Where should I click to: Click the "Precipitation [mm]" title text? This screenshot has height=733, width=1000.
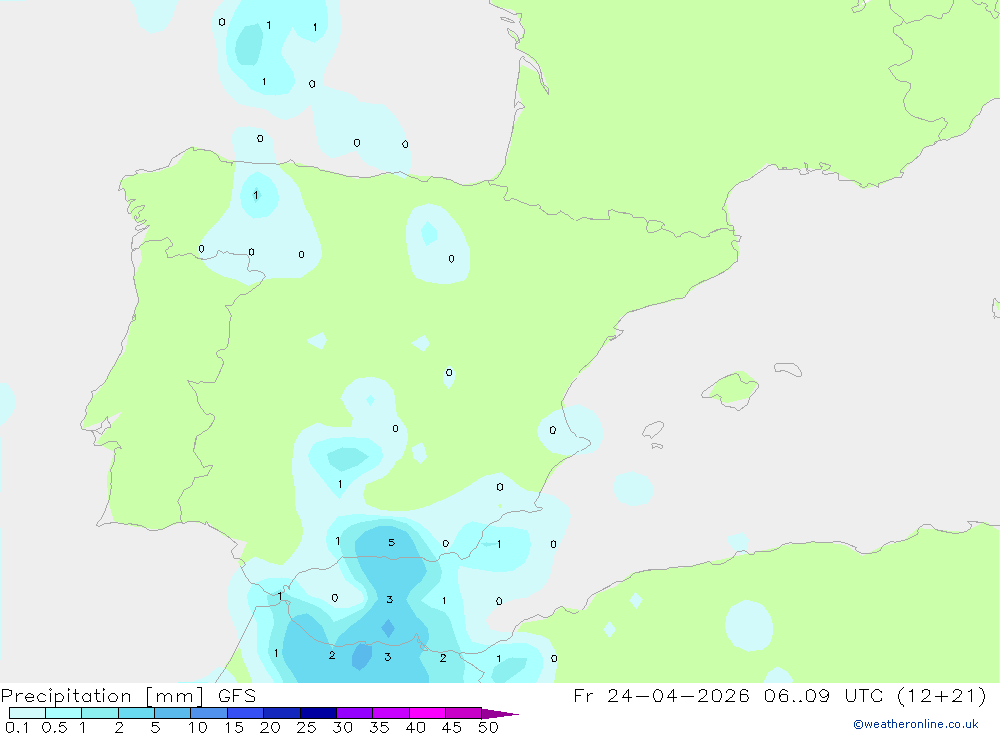pos(102,696)
